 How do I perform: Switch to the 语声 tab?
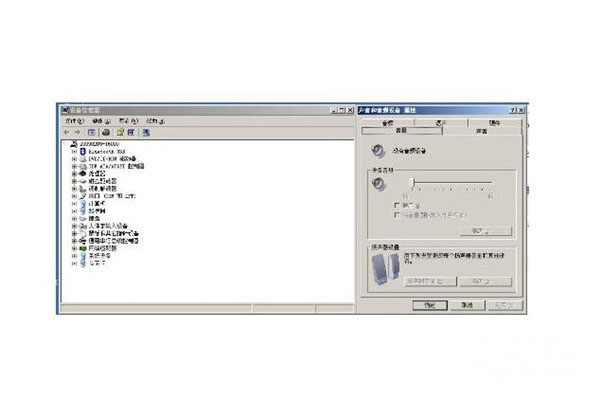coord(441,123)
